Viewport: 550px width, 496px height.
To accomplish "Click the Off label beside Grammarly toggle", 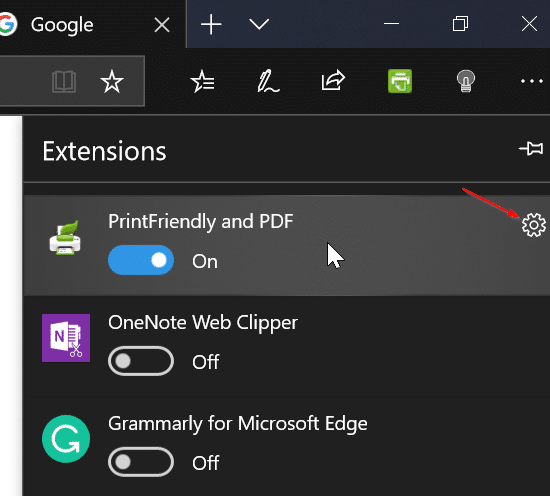I will tap(206, 463).
